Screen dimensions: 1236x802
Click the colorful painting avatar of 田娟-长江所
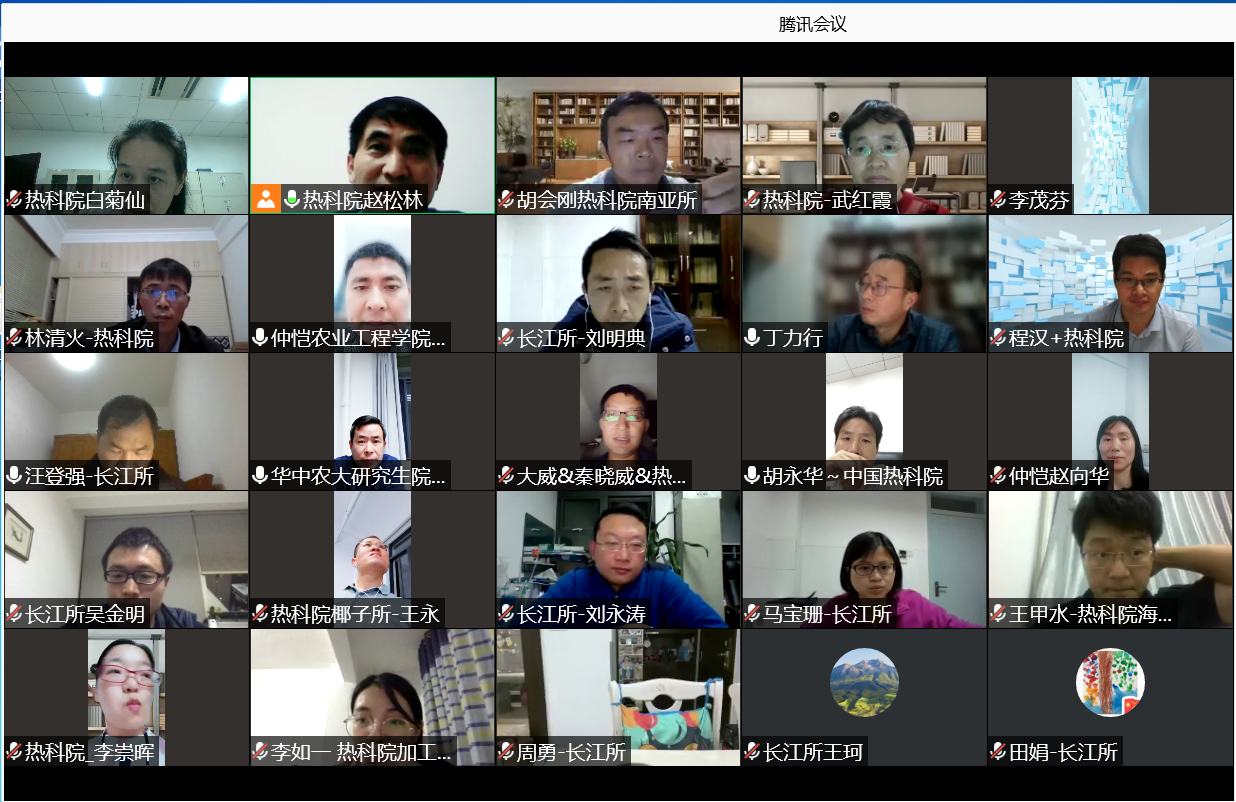click(x=1110, y=682)
